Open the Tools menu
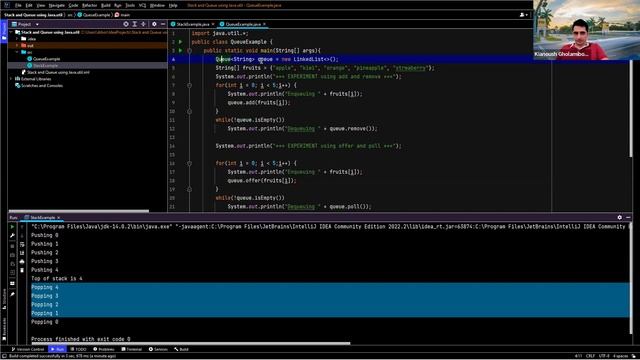Viewport: 640px width, 360px height. [130, 5]
